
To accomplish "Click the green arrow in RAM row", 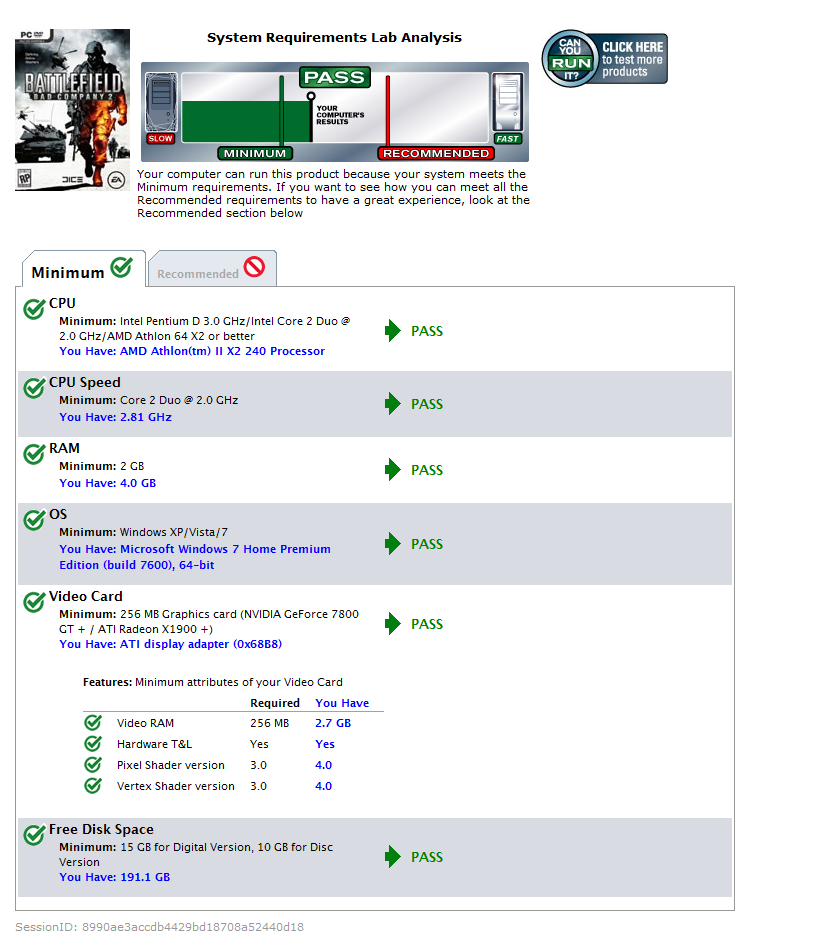I will tap(393, 470).
